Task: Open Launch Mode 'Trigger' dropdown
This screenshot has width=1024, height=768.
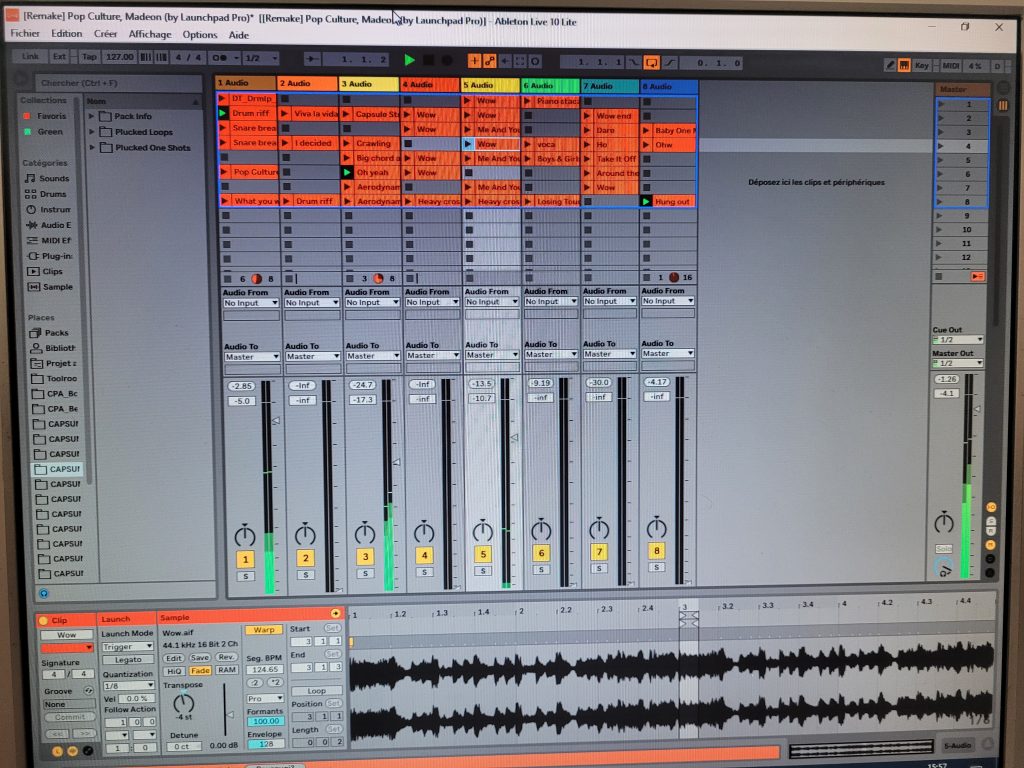Action: click(x=128, y=647)
